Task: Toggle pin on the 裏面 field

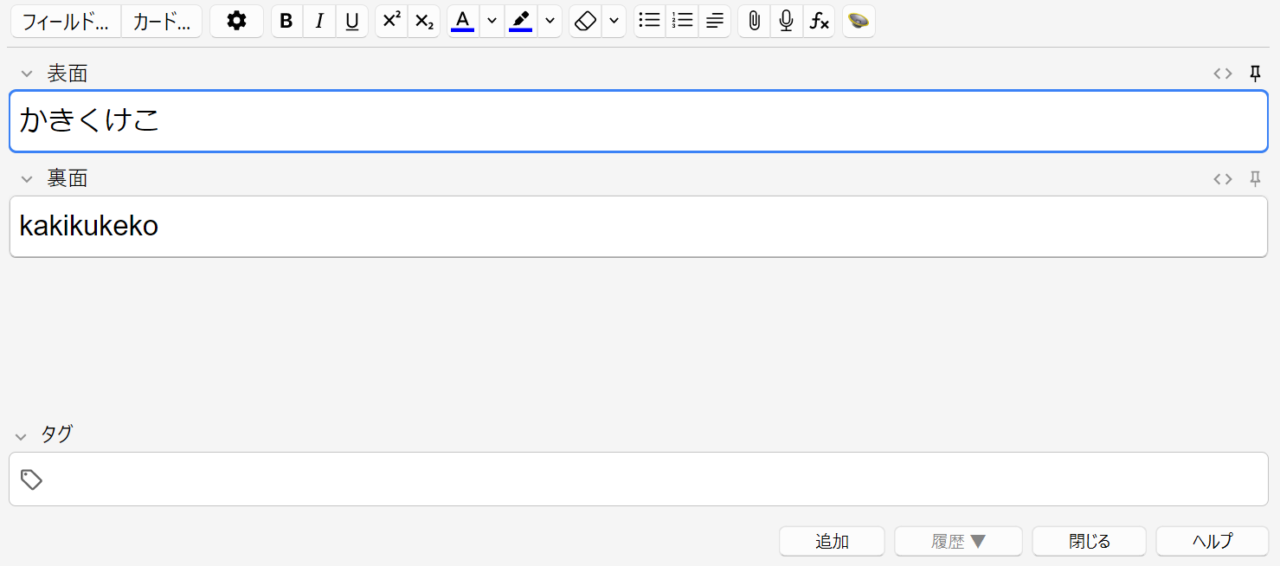Action: click(x=1256, y=179)
